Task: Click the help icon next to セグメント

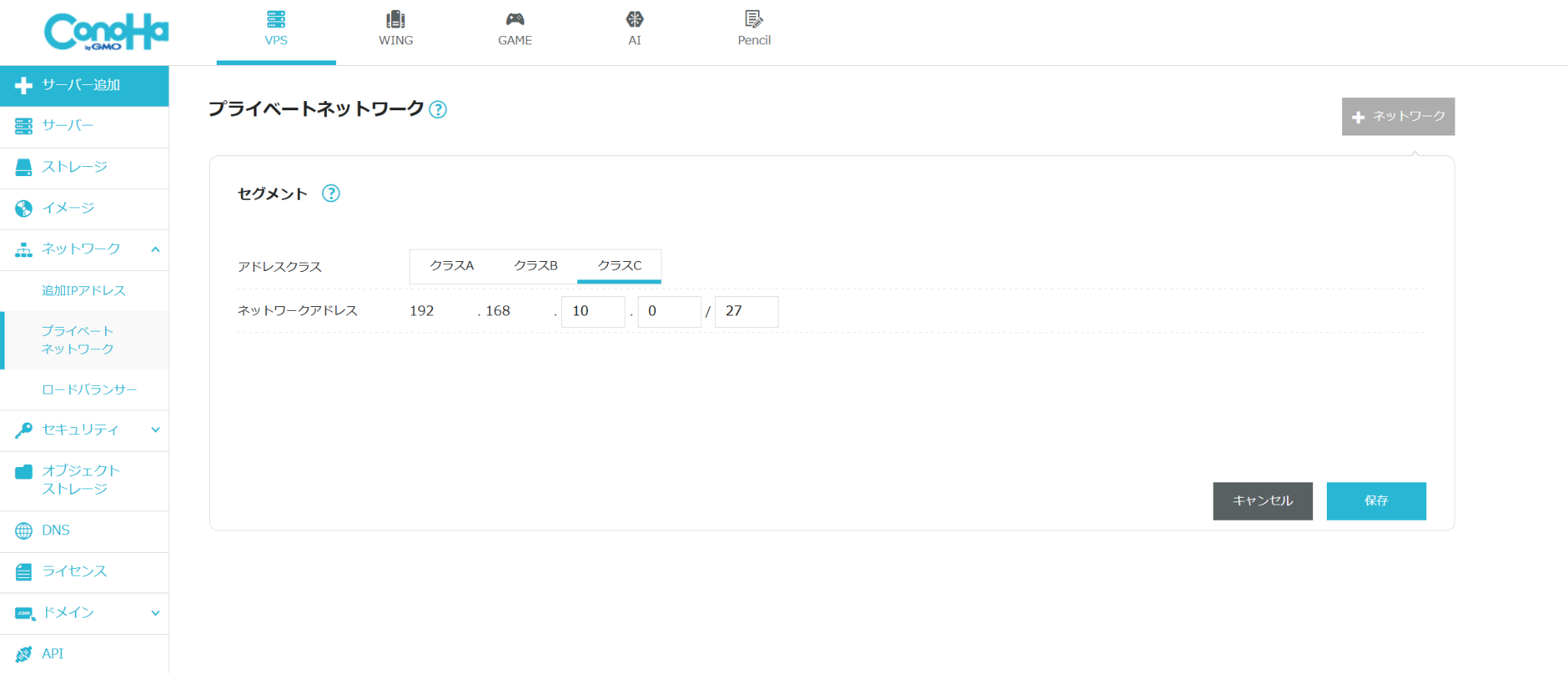Action: tap(331, 194)
